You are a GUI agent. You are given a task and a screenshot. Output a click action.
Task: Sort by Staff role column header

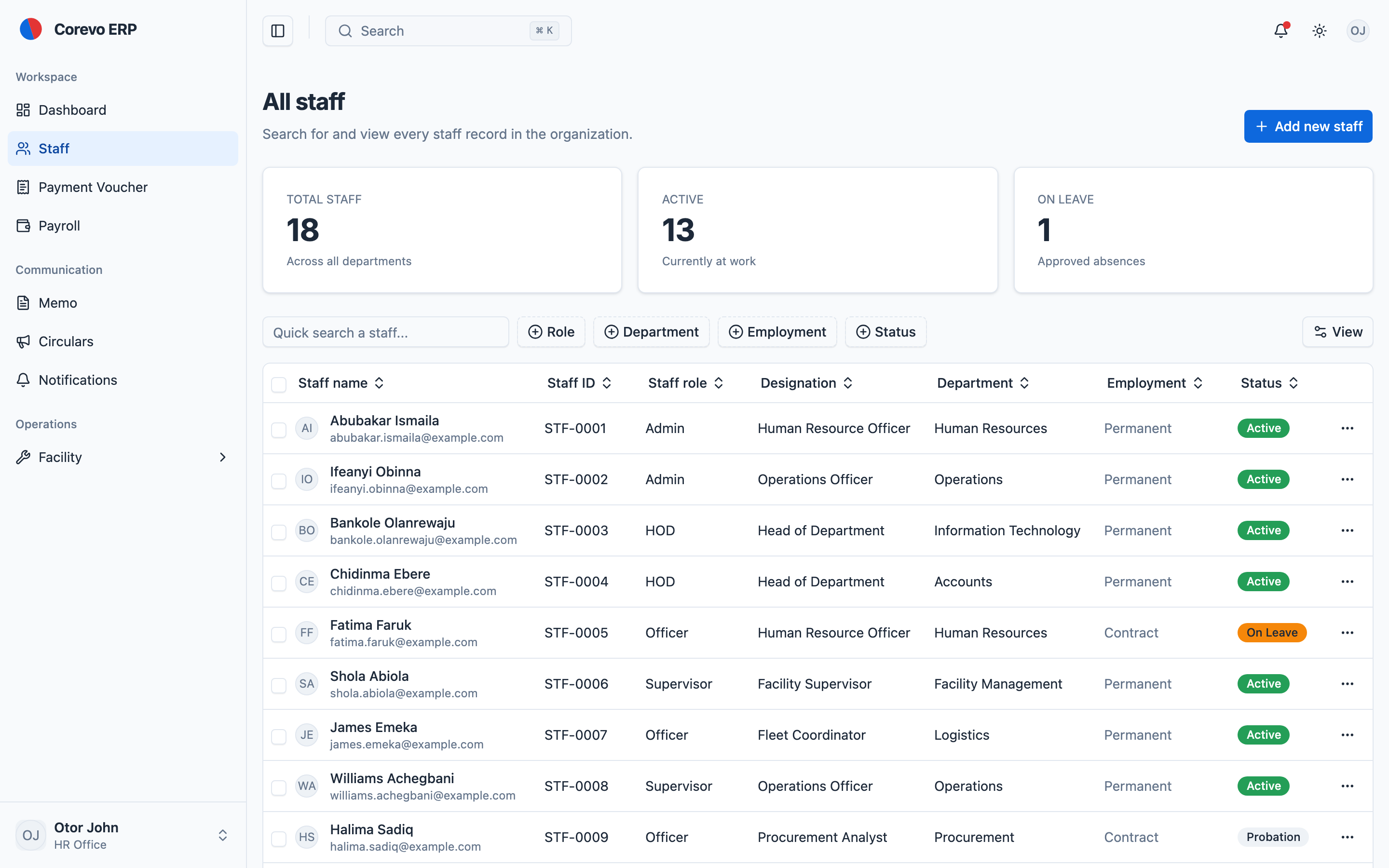coord(686,383)
